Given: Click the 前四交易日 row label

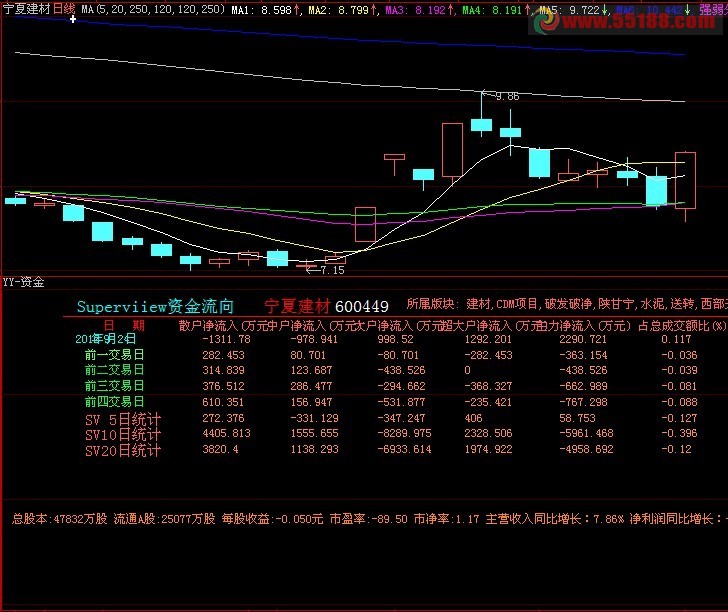Looking at the screenshot, I should 114,402.
